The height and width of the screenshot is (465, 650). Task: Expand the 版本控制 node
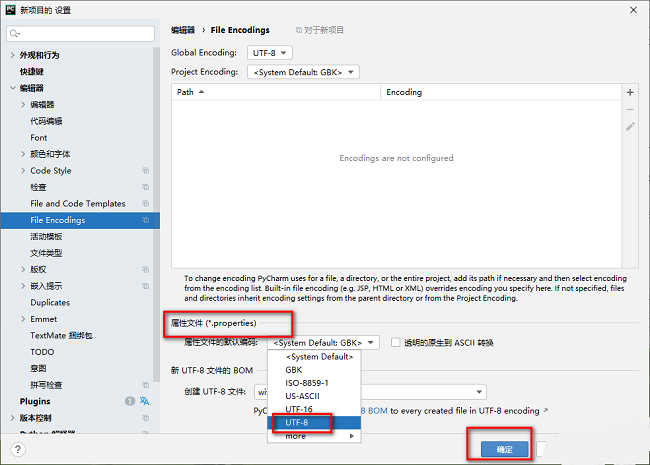tap(12, 418)
